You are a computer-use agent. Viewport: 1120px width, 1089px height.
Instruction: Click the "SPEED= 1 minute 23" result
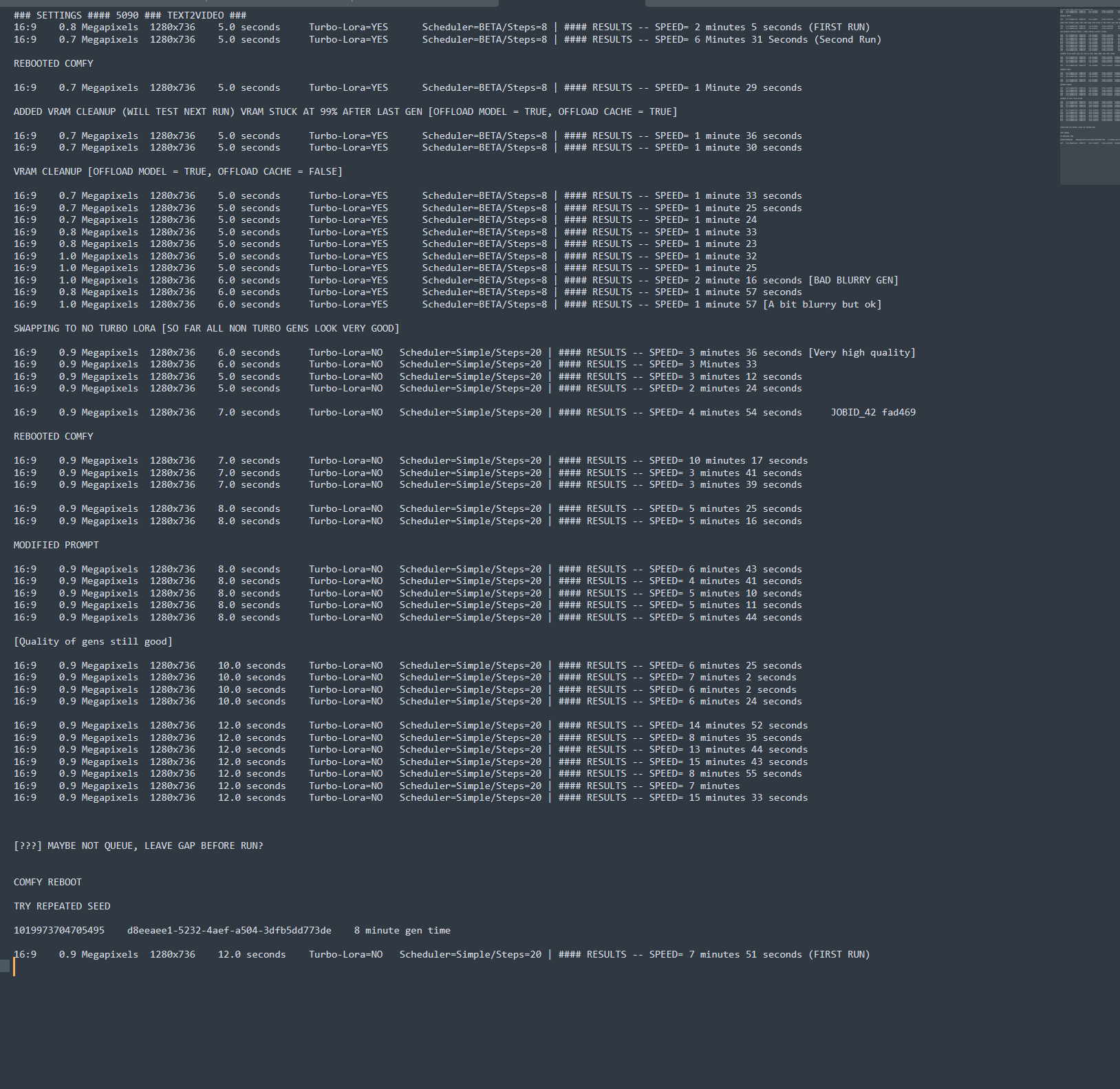(706, 244)
